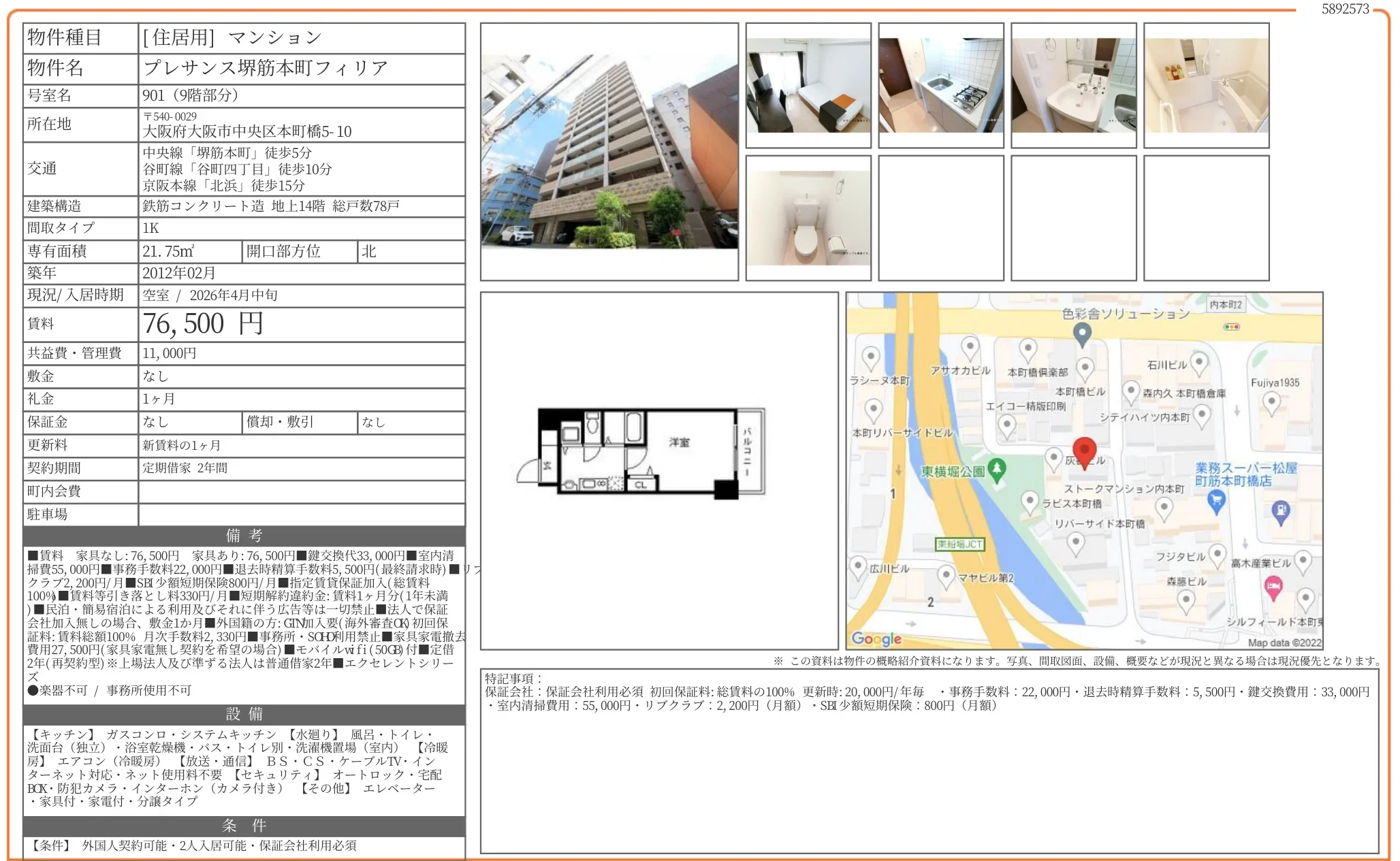
Task: Open Google Maps via the Google logo
Action: click(x=876, y=638)
